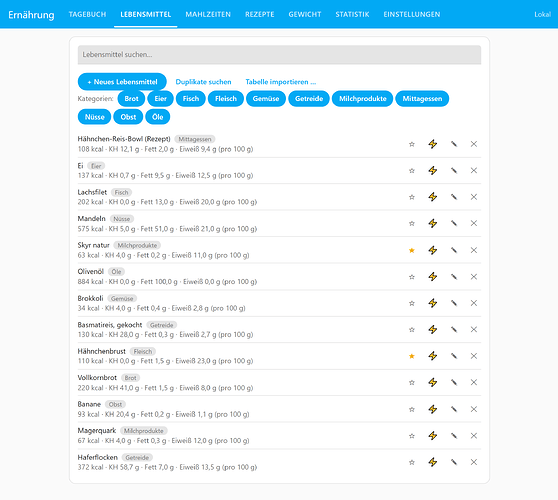
Task: Star Olivenöl as favorite
Action: 412,277
